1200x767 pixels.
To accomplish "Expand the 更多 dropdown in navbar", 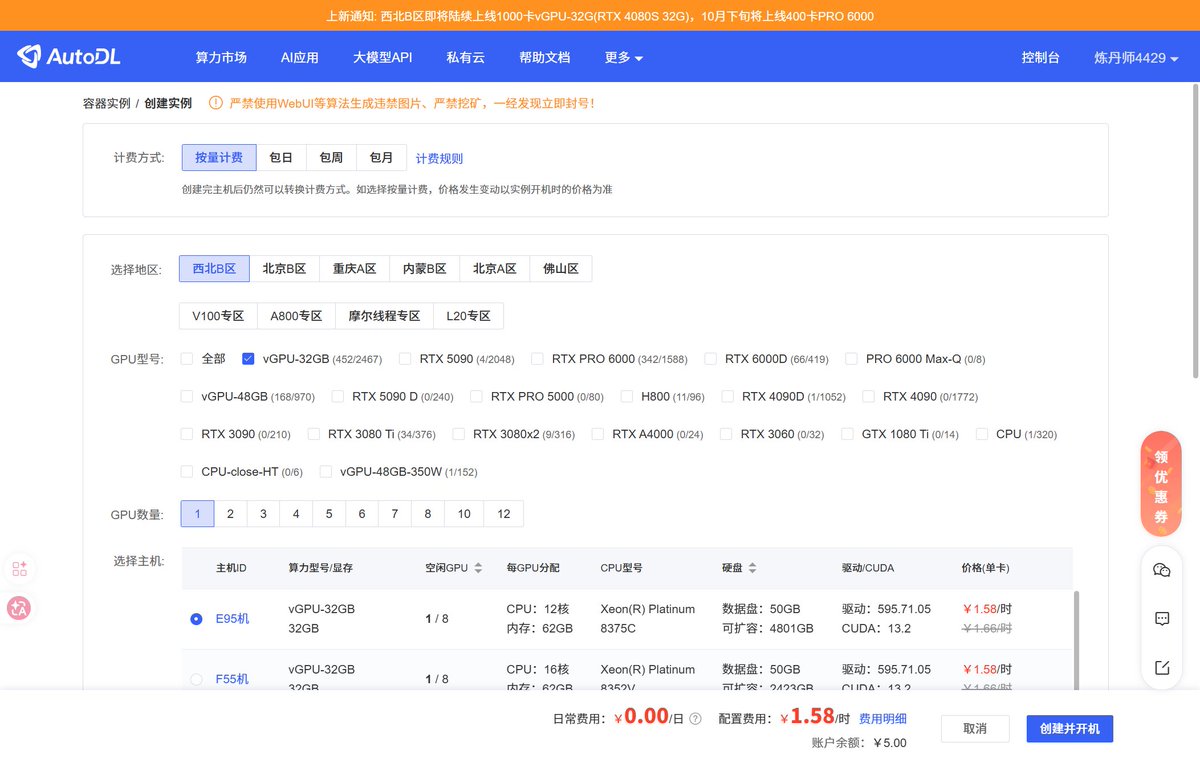I will 623,58.
